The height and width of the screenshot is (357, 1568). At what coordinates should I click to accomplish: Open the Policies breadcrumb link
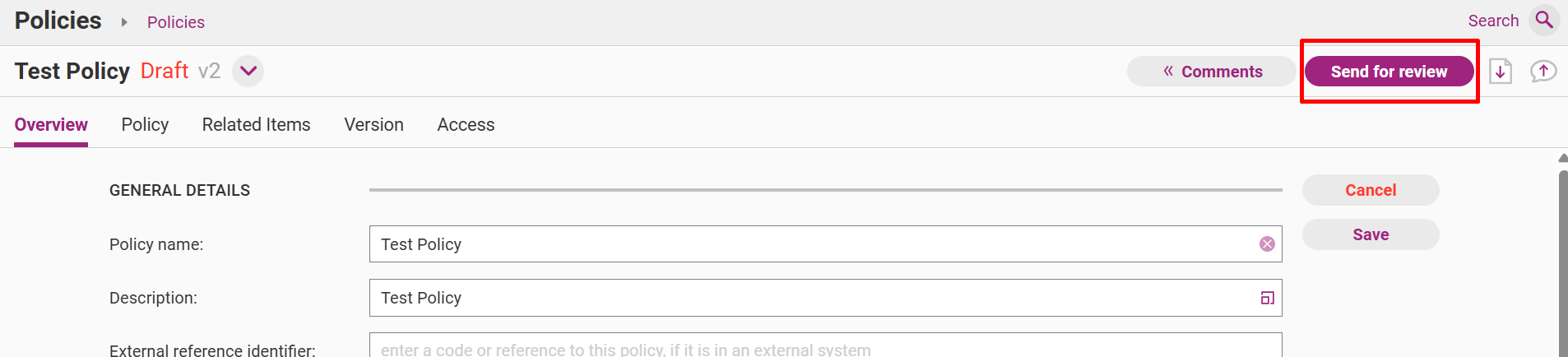(176, 22)
